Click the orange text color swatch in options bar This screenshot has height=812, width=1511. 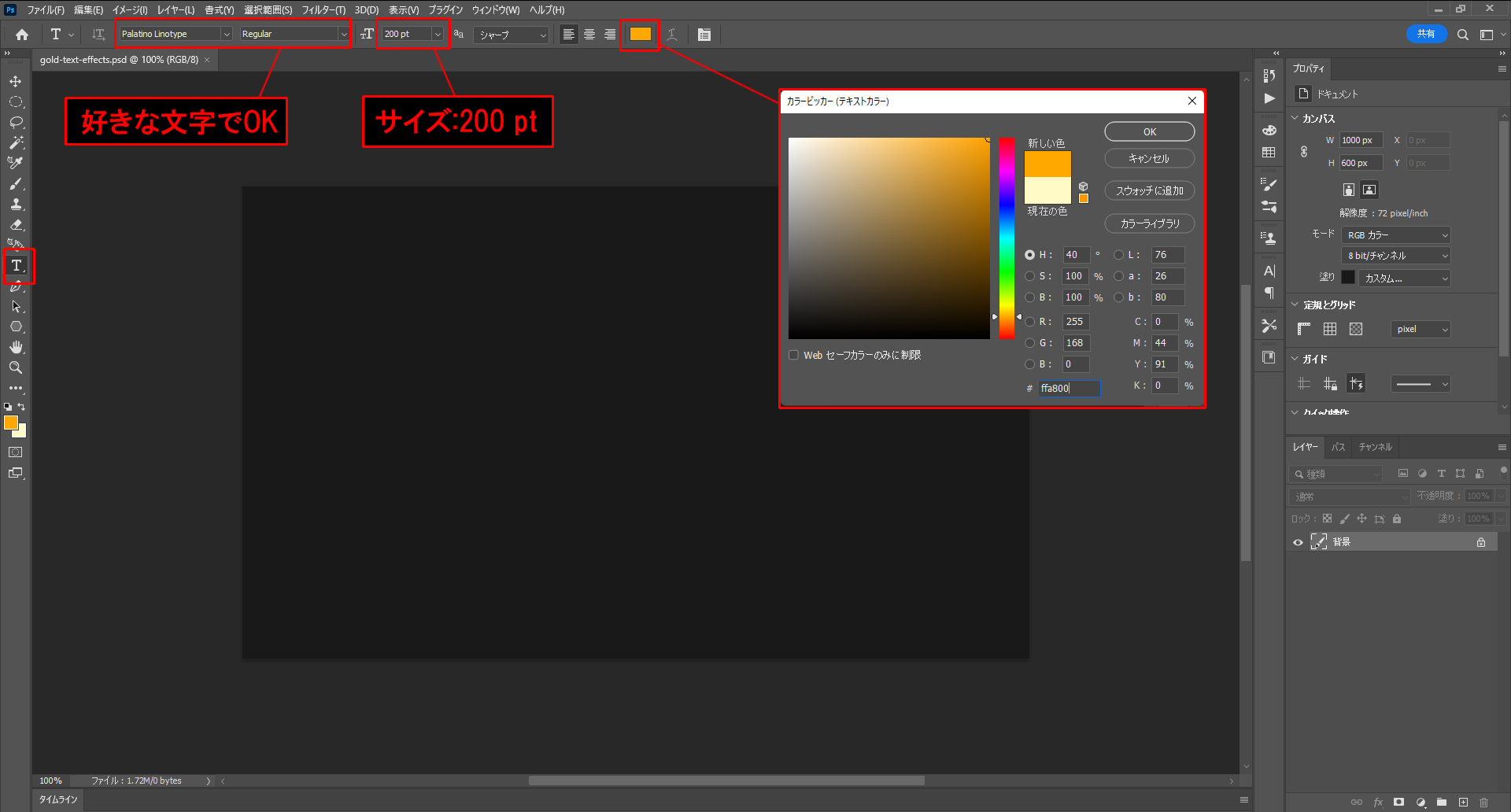coord(640,35)
